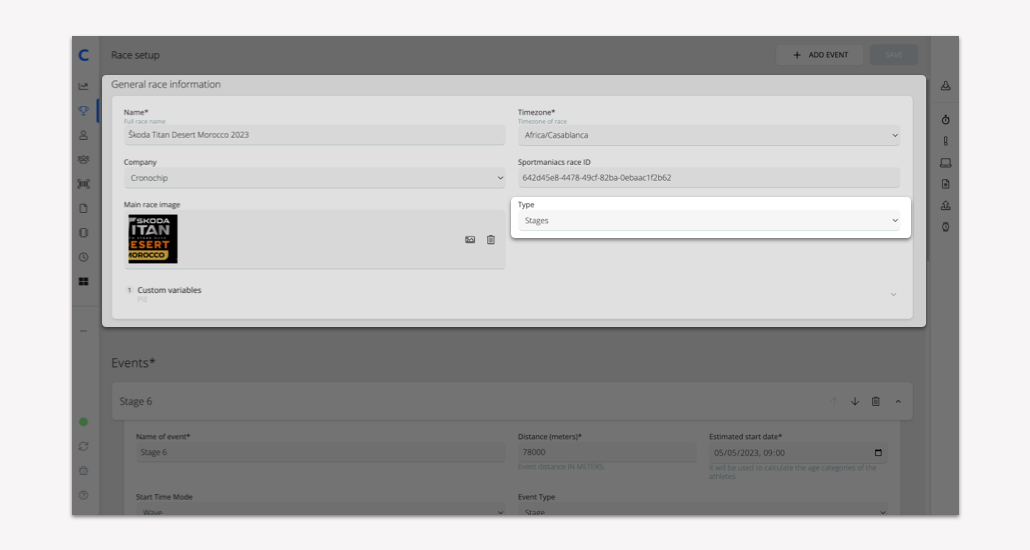
Task: Open the clock icon in left sidebar
Action: point(83,257)
